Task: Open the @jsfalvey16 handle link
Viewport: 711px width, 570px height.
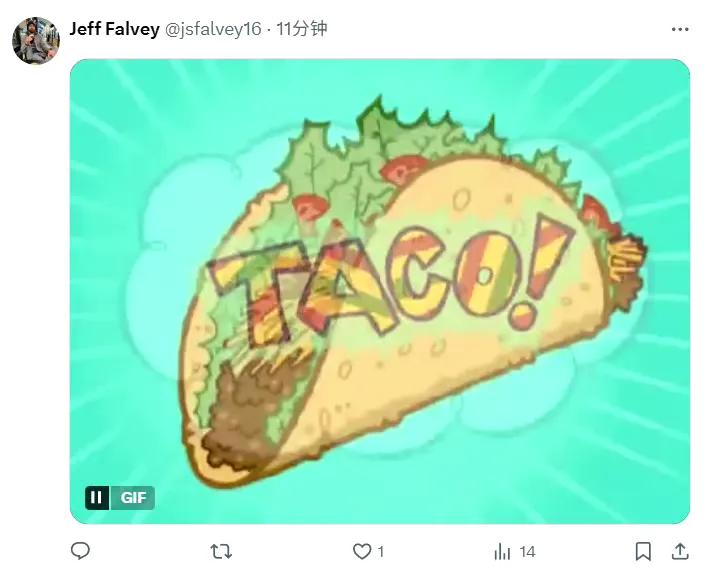Action: point(213,29)
